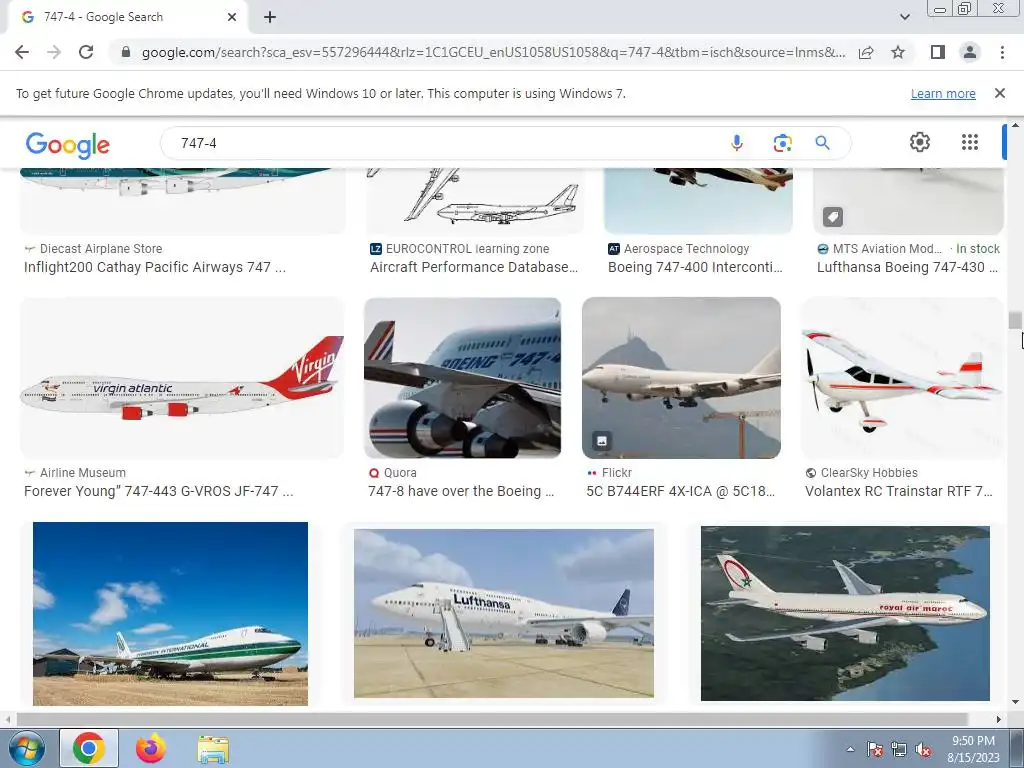1024x768 pixels.
Task: Open the Virgin Atlantic 747 image
Action: click(x=182, y=377)
